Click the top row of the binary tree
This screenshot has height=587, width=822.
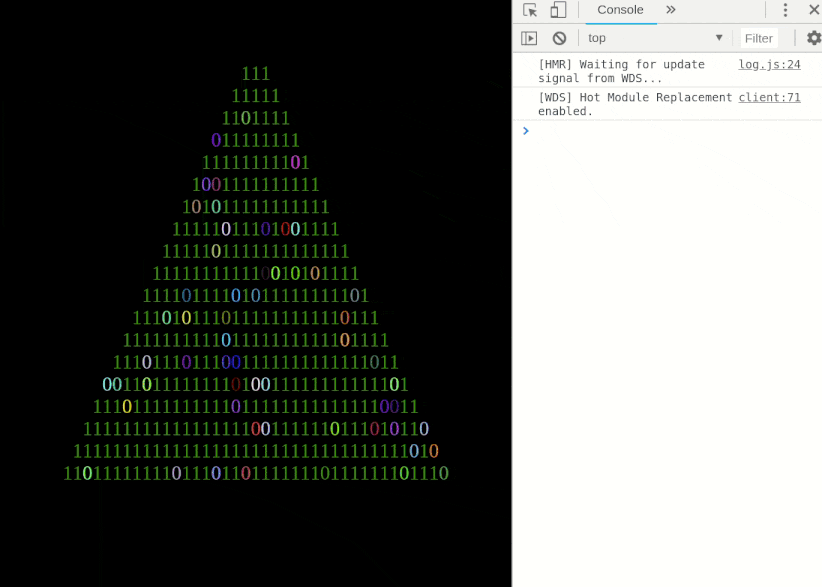pyautogui.click(x=256, y=74)
